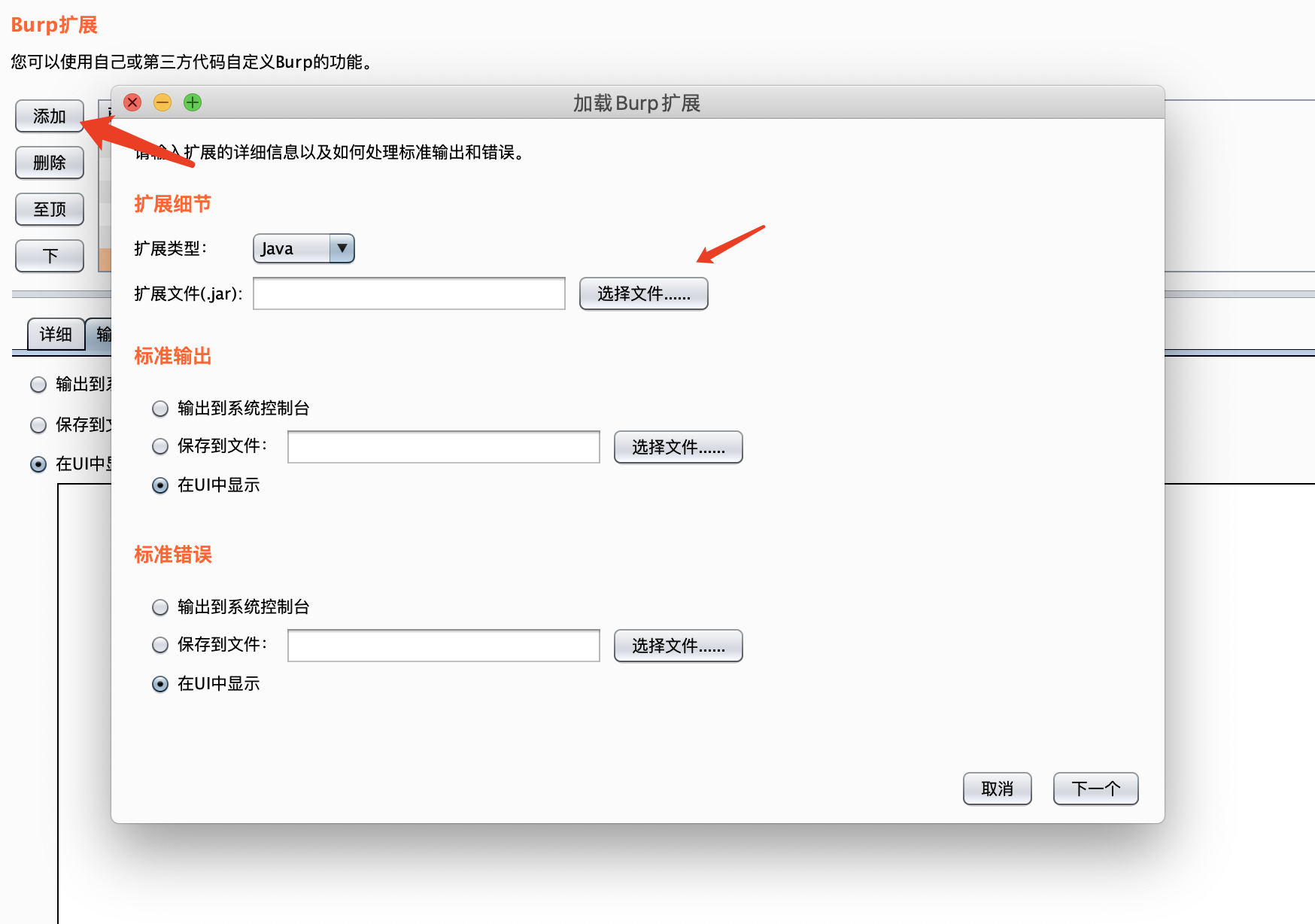
Task: Click the 下一个 button
Action: click(x=1096, y=789)
